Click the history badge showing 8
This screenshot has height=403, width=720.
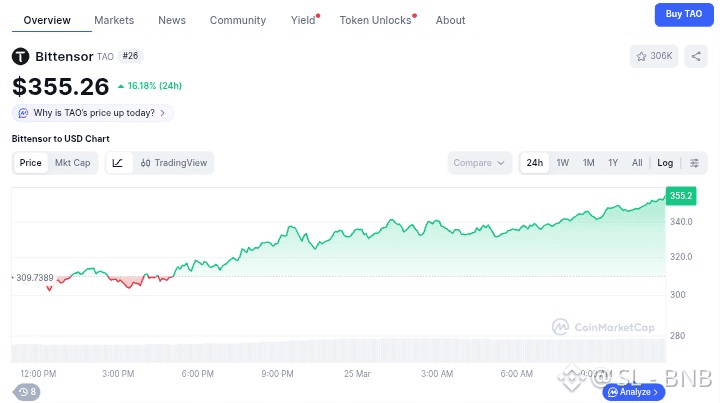(27, 392)
